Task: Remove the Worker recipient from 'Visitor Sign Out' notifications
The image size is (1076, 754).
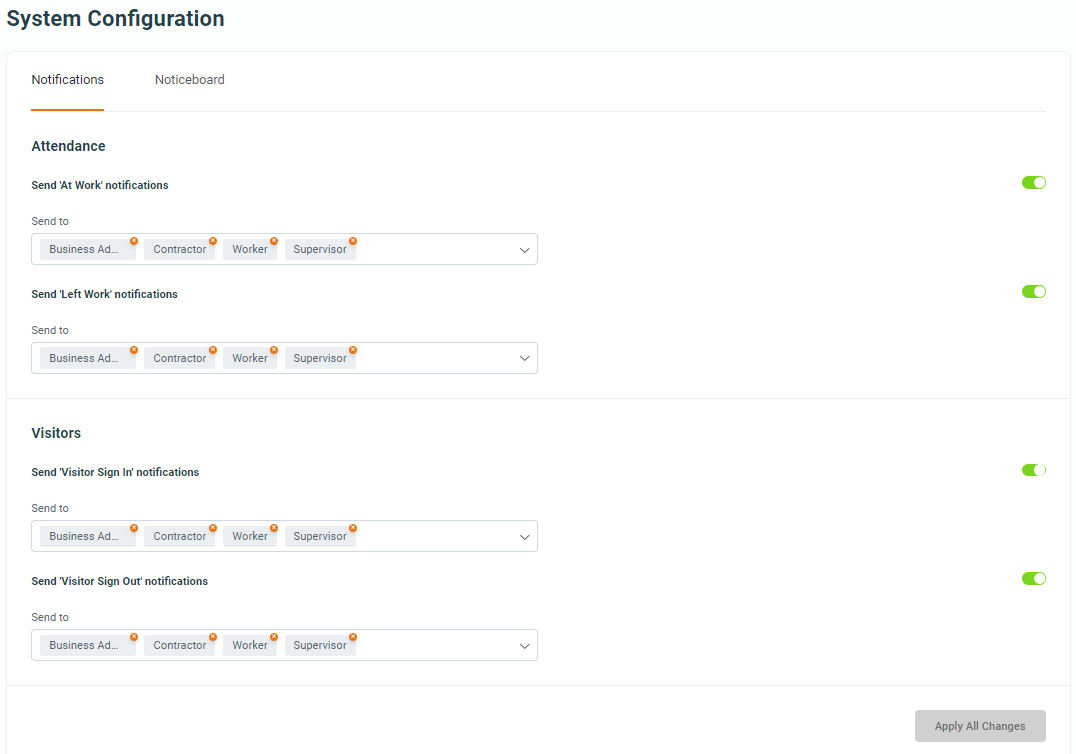Action: [273, 638]
